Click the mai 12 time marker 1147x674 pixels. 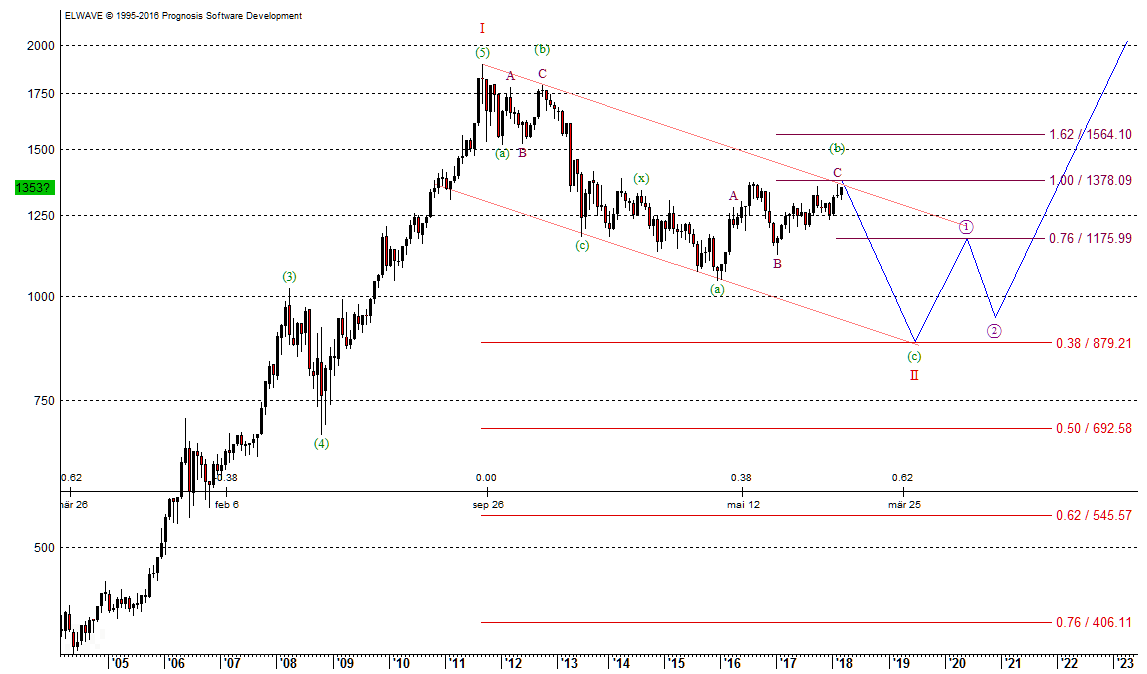click(743, 504)
